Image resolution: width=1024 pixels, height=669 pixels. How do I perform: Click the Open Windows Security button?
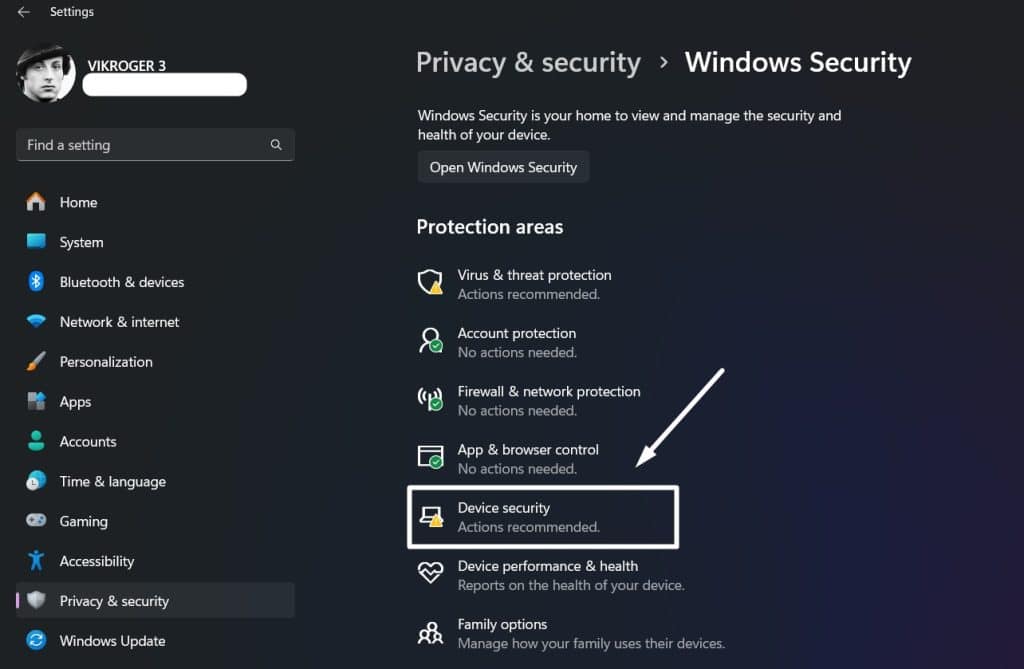click(x=503, y=167)
